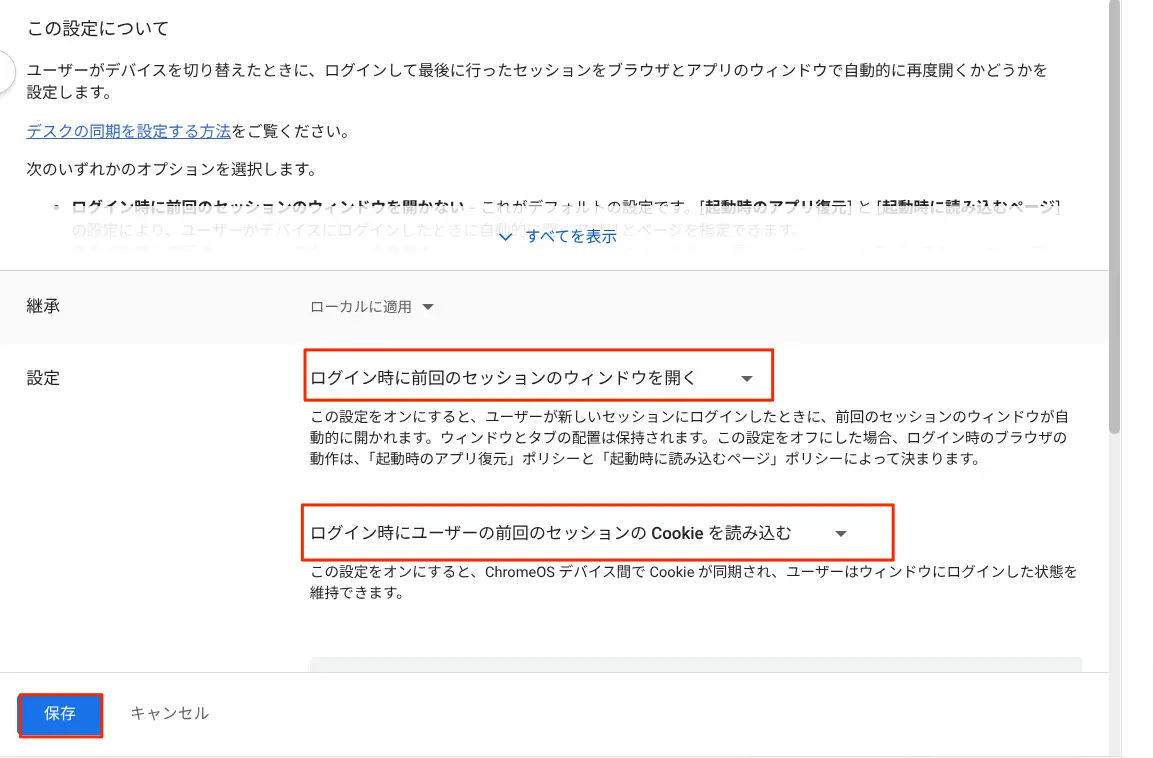This screenshot has height=758, width=1153.
Task: Open the デスクの同期を設定する方法 link
Action: (x=129, y=131)
